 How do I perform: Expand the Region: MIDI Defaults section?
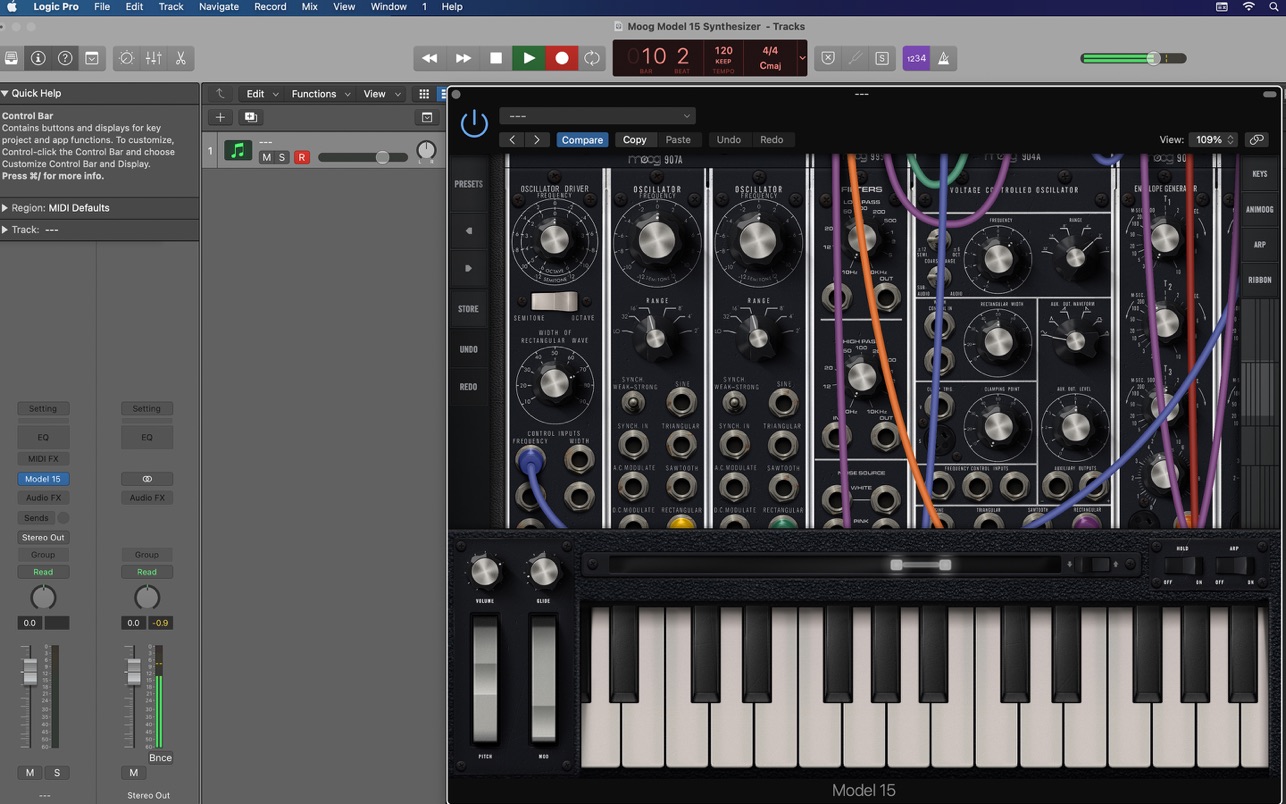5,208
